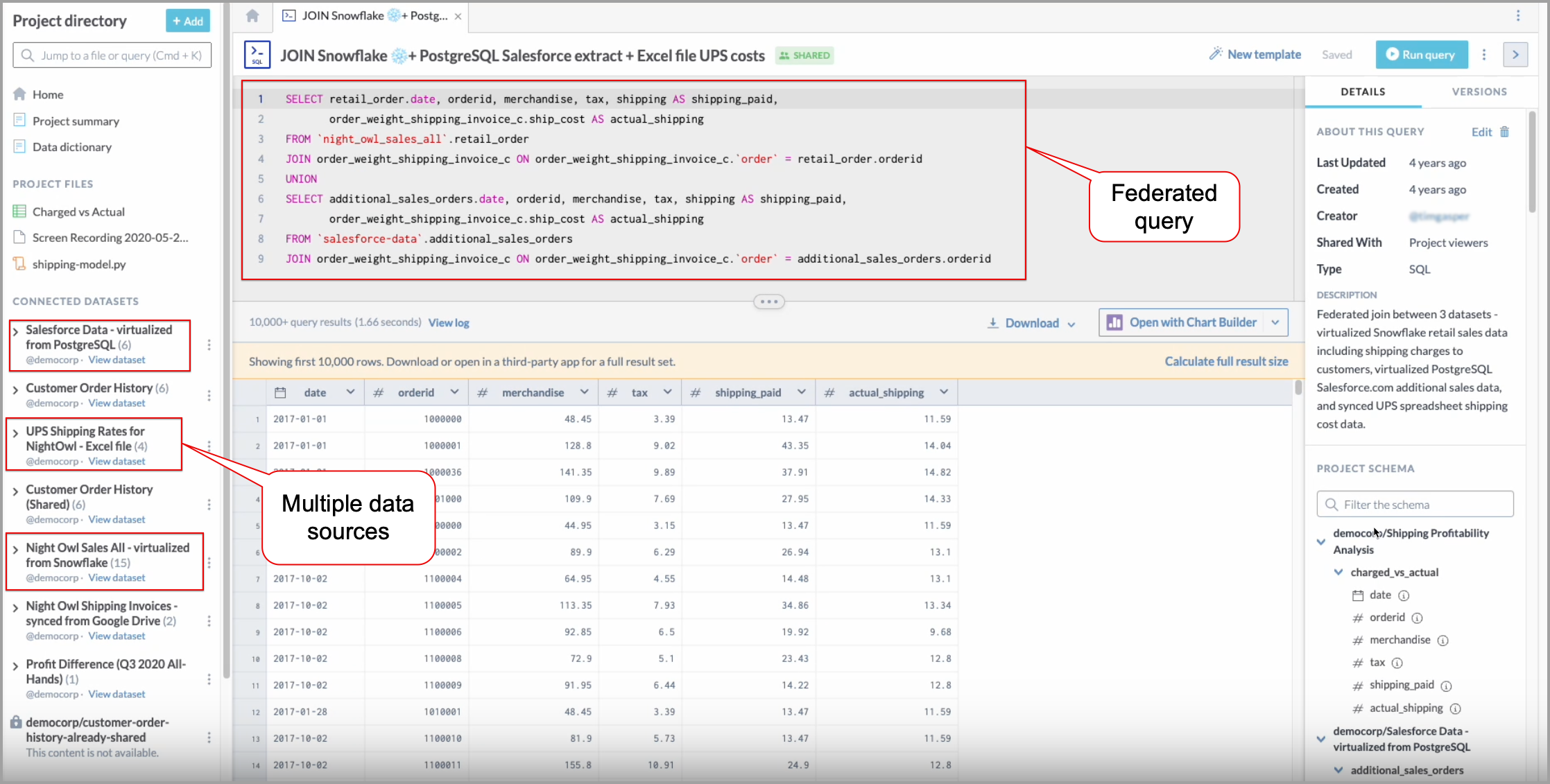This screenshot has height=784, width=1550.
Task: Calculate full result size
Action: click(1226, 361)
